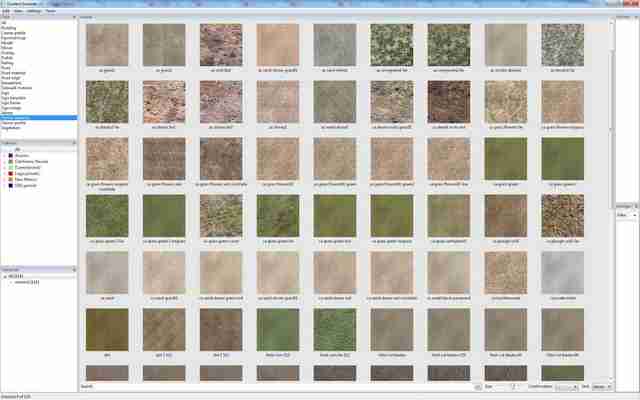Collapse the DLC filter panel using its header arrow

click(x=74, y=142)
